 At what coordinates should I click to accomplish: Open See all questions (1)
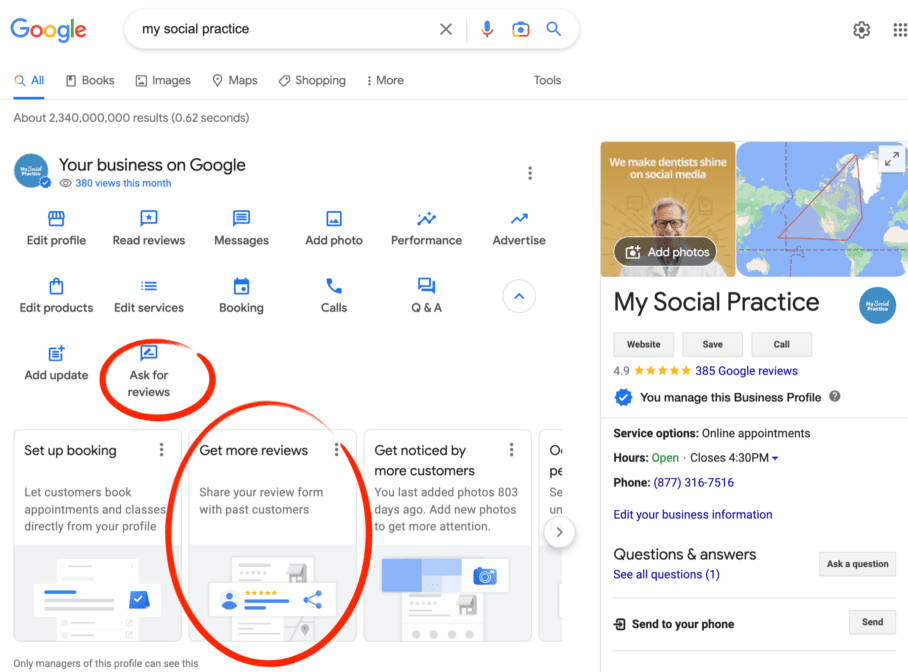pyautogui.click(x=667, y=574)
